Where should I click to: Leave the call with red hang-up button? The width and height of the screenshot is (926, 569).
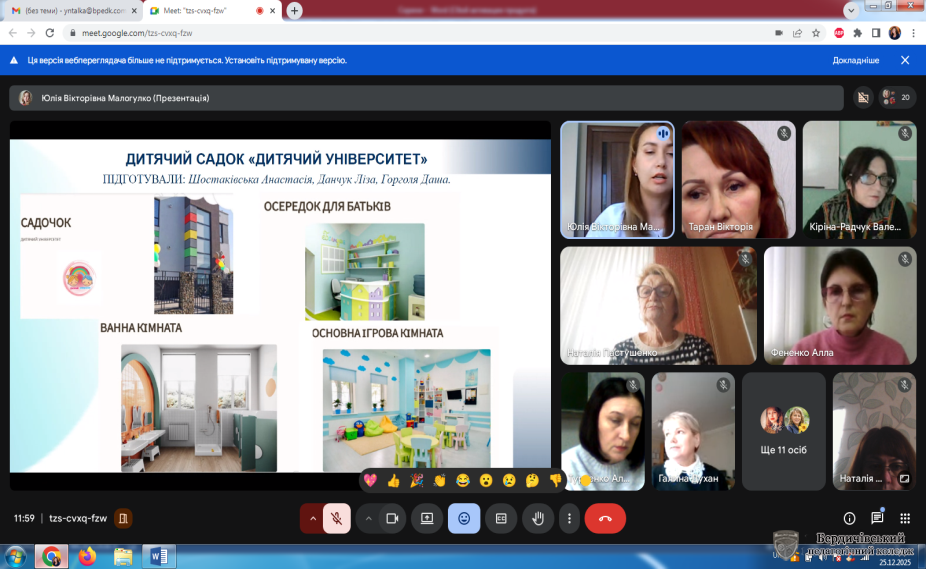(605, 518)
